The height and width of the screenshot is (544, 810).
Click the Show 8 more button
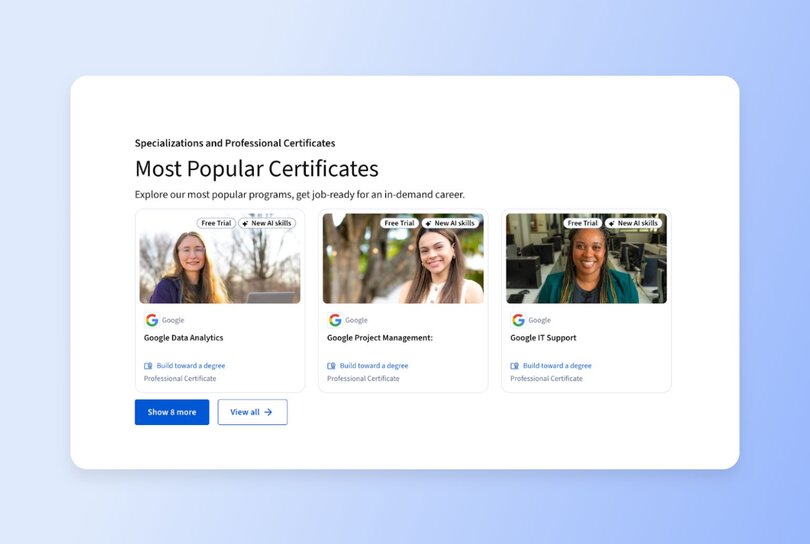point(172,412)
